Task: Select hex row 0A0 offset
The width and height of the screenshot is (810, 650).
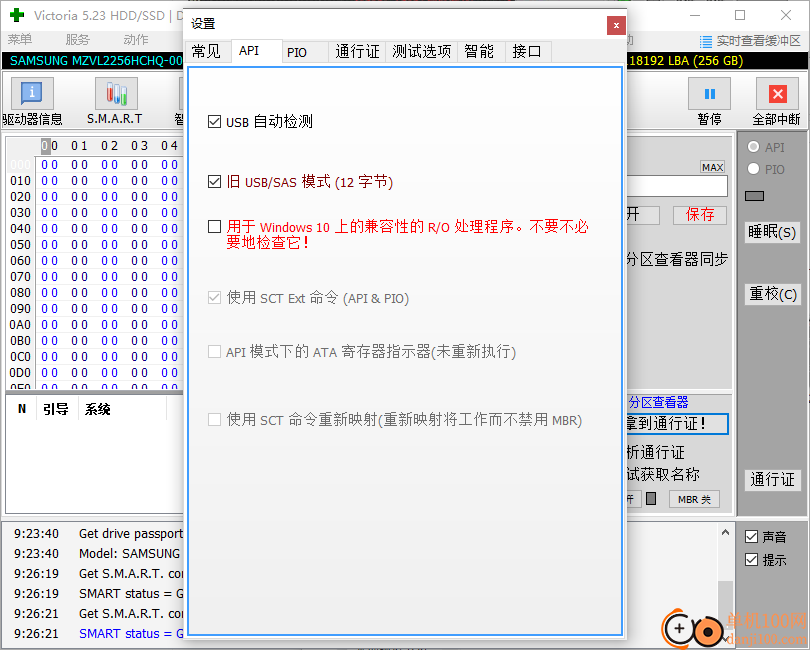Action: tap(21, 325)
